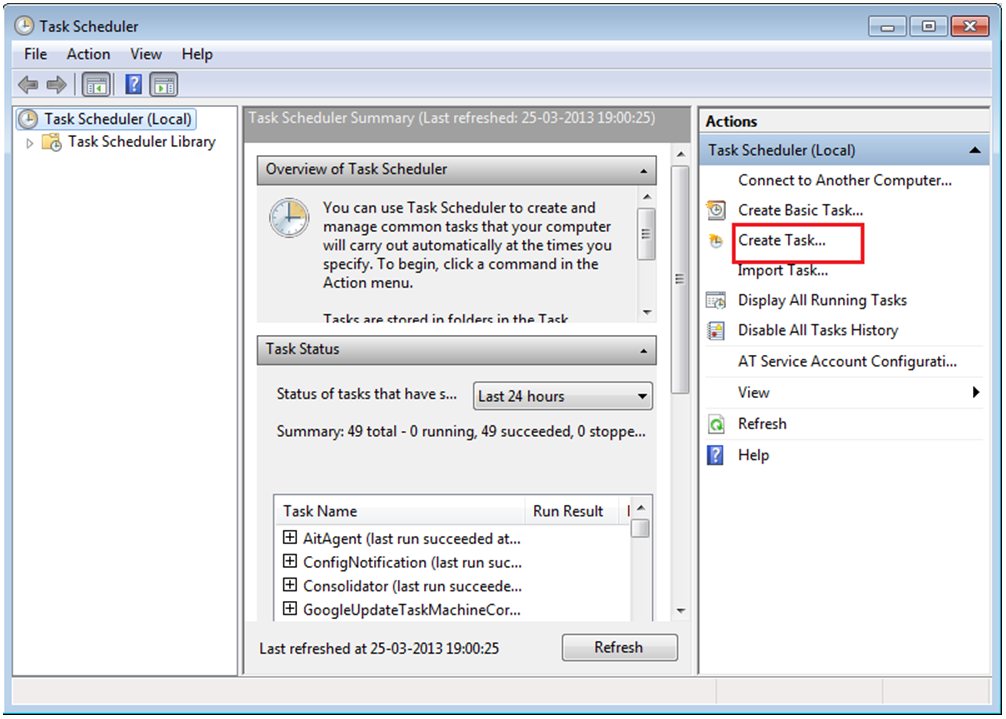Viewport: 1006px width, 719px height.
Task: Expand the ConfigNotification task entry
Action: coord(290,561)
